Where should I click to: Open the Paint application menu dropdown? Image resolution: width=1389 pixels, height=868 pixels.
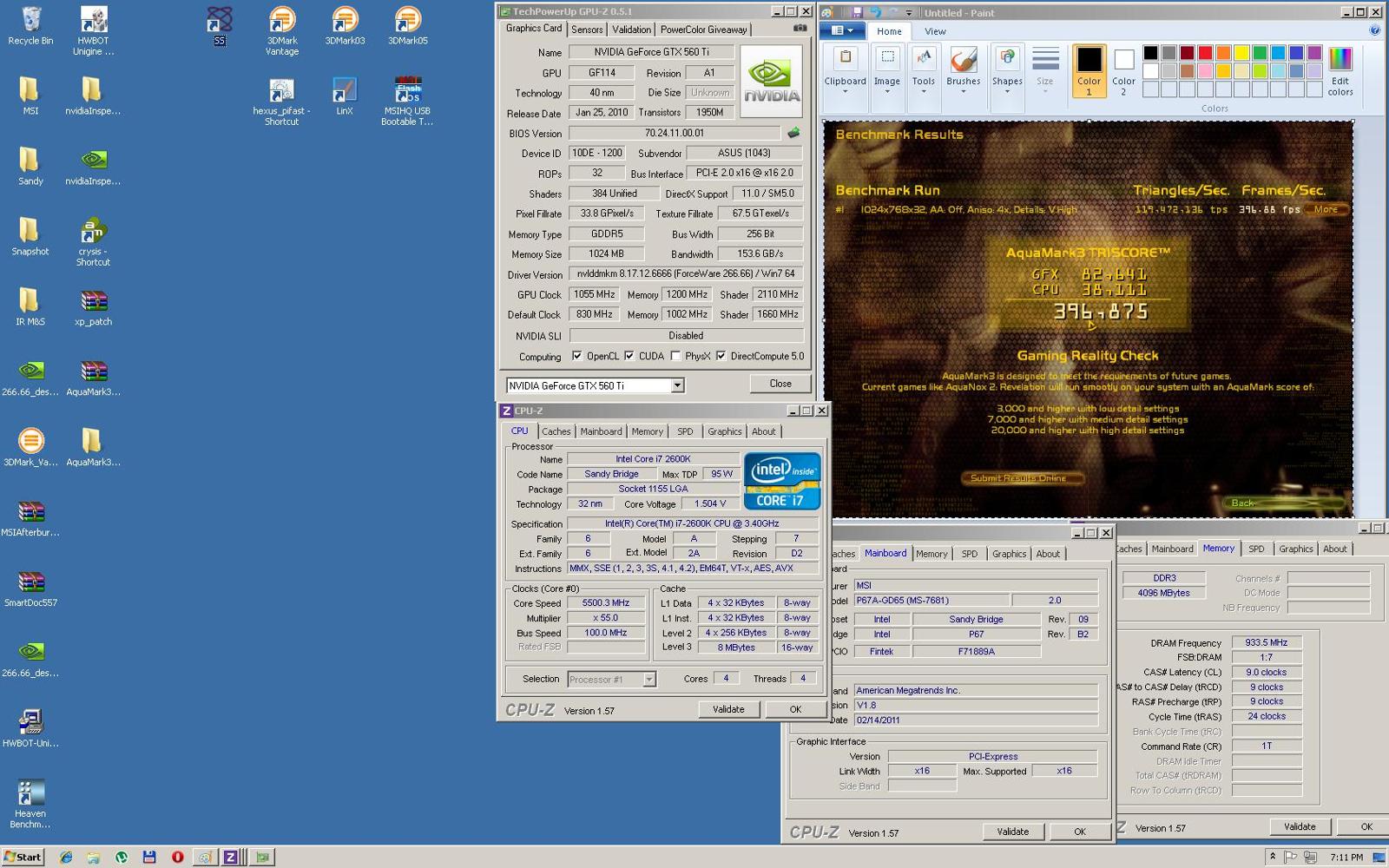pos(842,30)
